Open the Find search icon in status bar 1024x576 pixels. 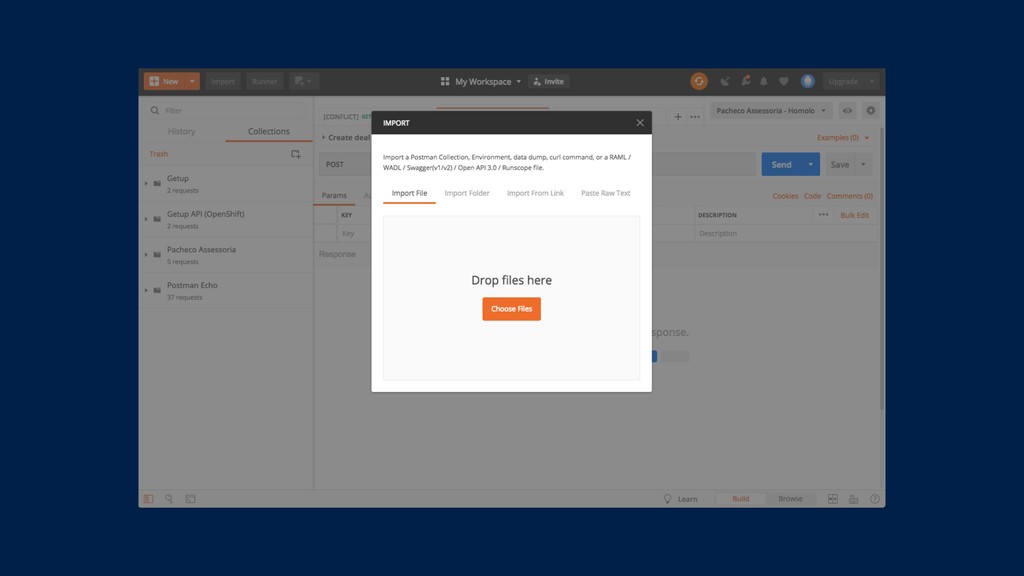(x=169, y=499)
